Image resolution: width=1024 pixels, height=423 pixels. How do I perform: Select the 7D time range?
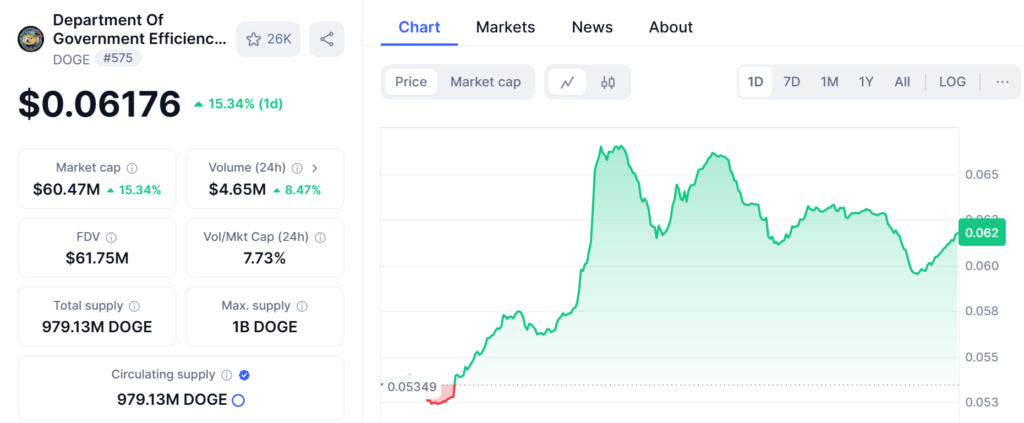791,82
